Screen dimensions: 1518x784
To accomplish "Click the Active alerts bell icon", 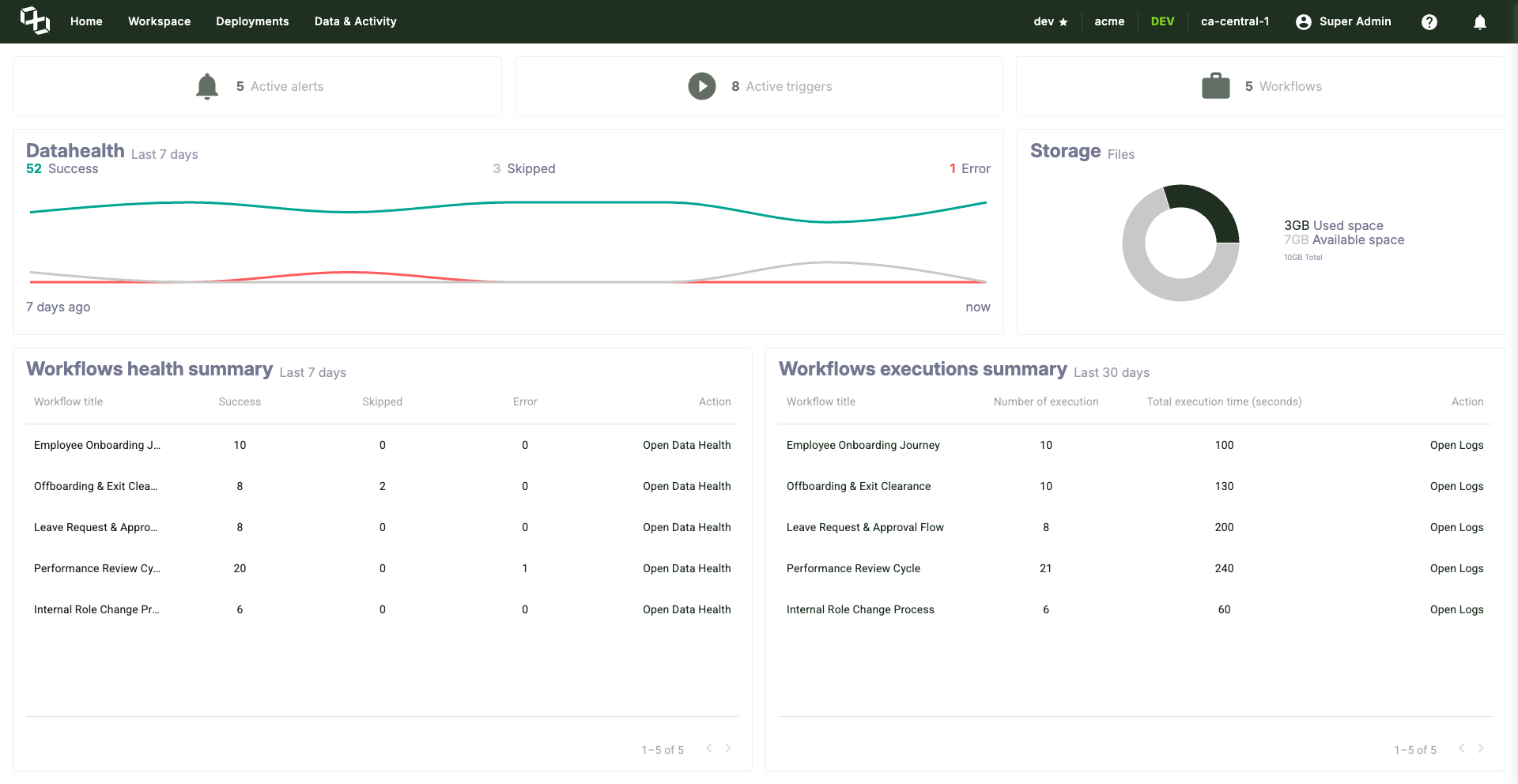I will tap(207, 86).
